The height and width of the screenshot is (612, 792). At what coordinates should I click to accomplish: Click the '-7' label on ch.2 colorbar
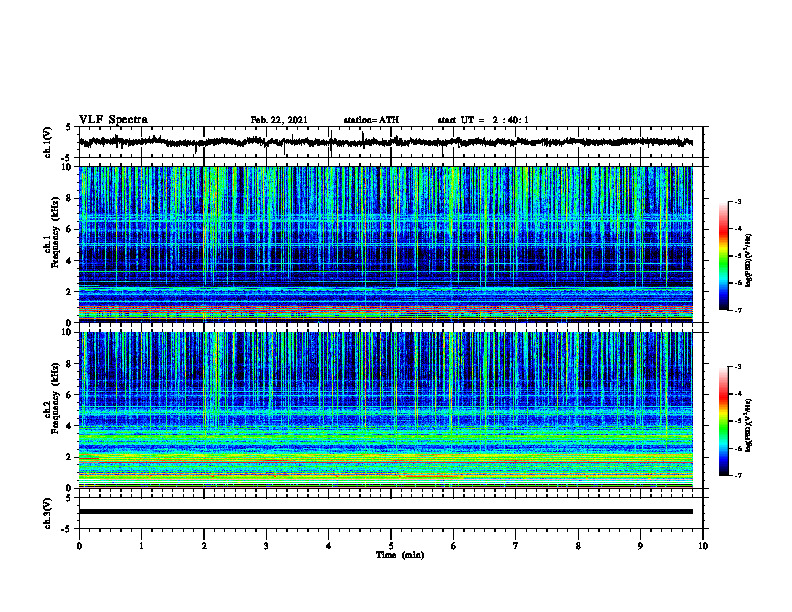click(x=738, y=476)
